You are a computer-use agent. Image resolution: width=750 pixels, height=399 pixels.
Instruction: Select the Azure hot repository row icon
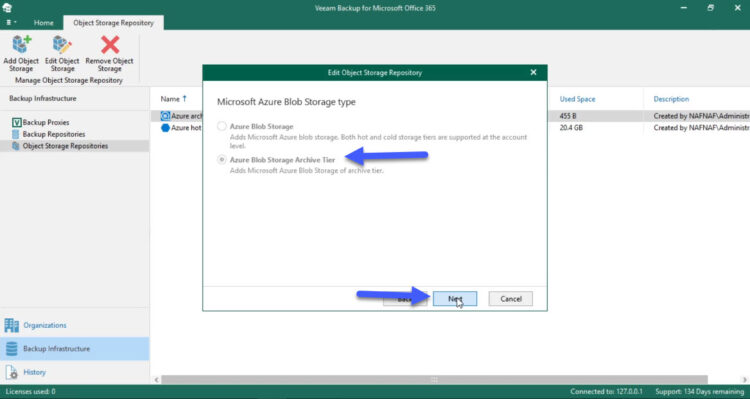(x=165, y=128)
